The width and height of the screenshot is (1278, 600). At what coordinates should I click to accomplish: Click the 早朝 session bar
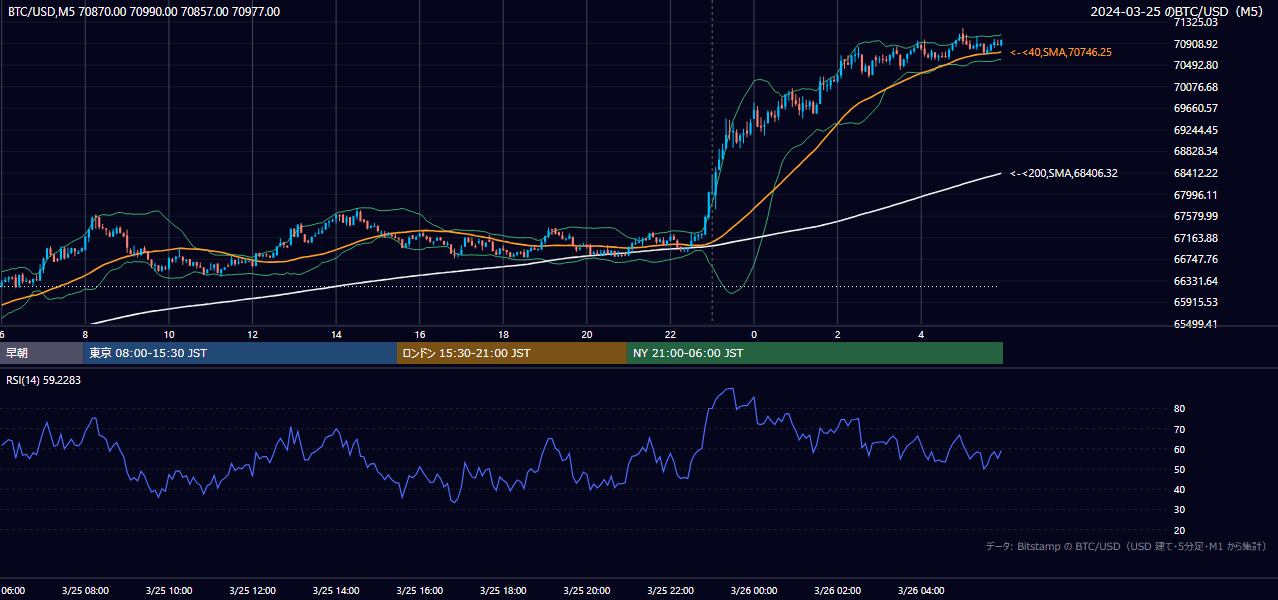(x=42, y=353)
